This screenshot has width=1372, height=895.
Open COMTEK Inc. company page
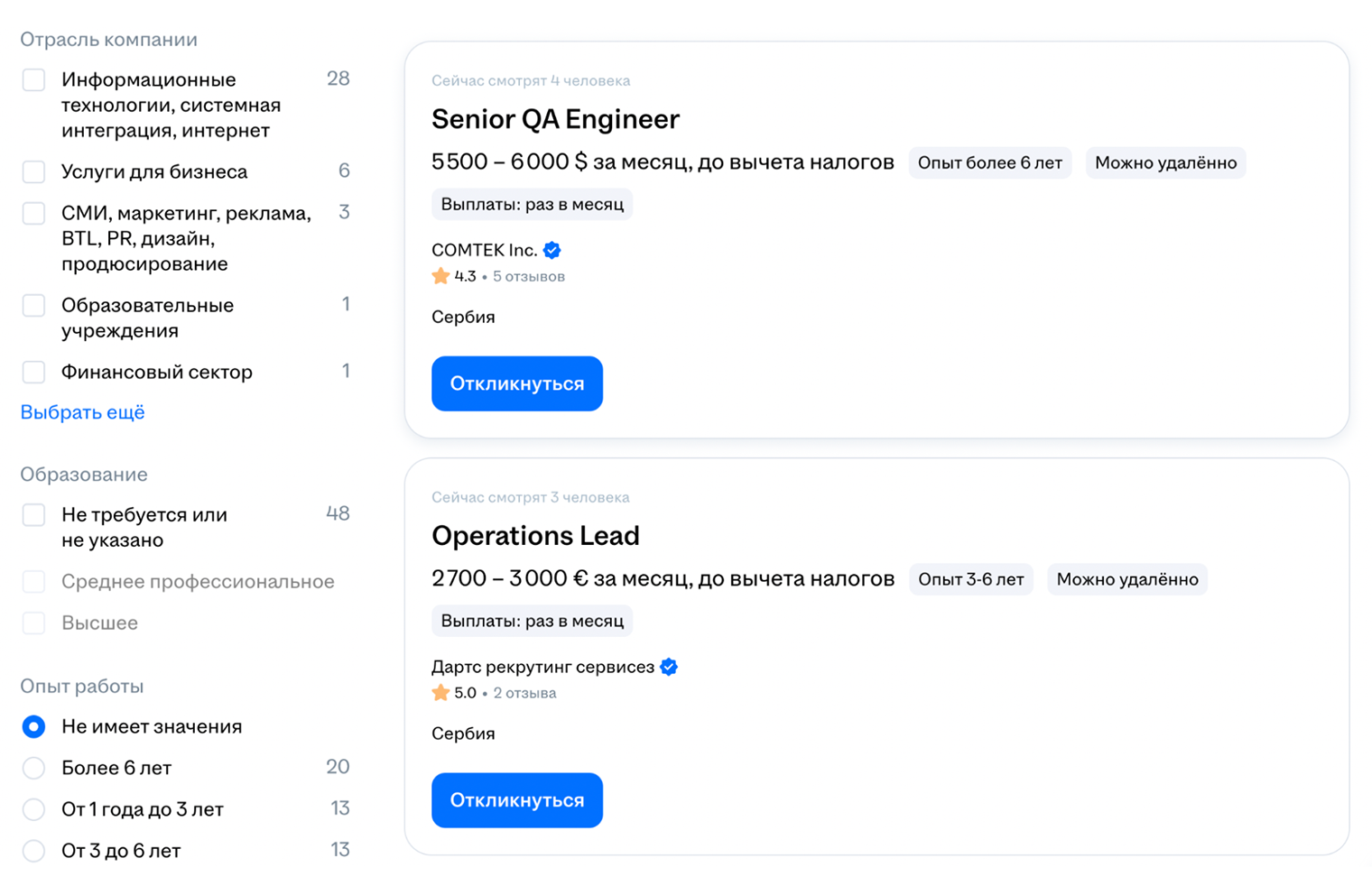point(484,251)
